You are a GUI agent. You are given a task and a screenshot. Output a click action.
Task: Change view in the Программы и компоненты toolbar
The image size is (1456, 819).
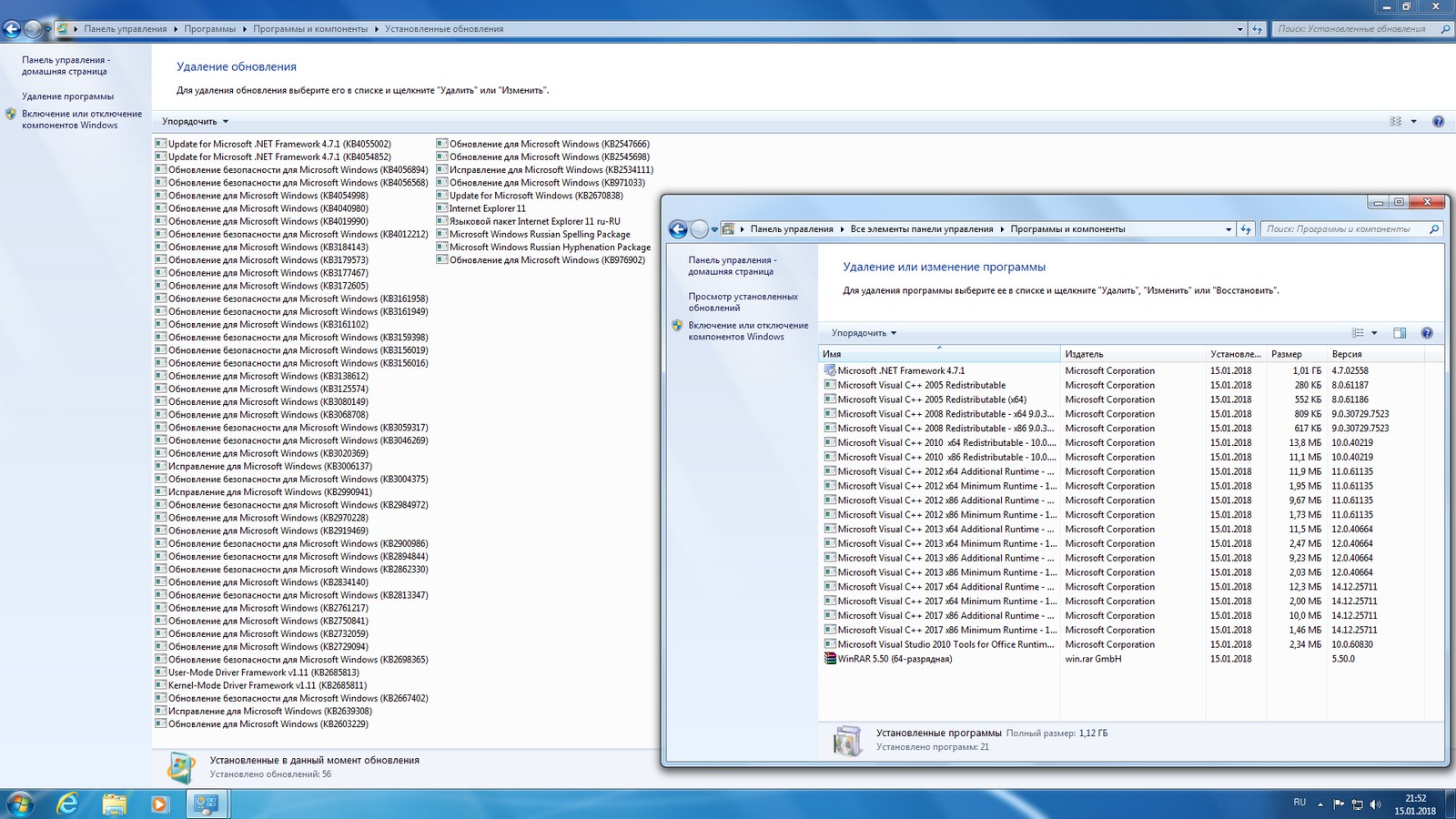pos(1358,333)
